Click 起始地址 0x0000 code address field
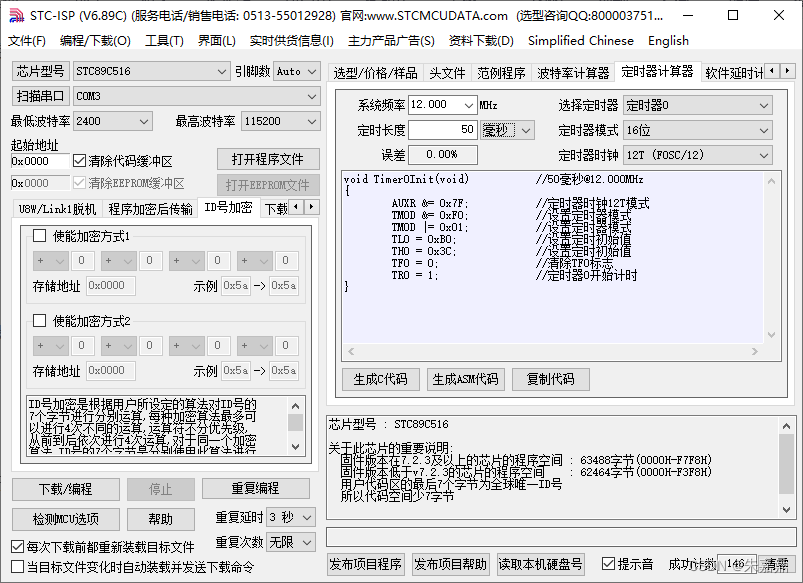The image size is (803, 583). click(40, 161)
